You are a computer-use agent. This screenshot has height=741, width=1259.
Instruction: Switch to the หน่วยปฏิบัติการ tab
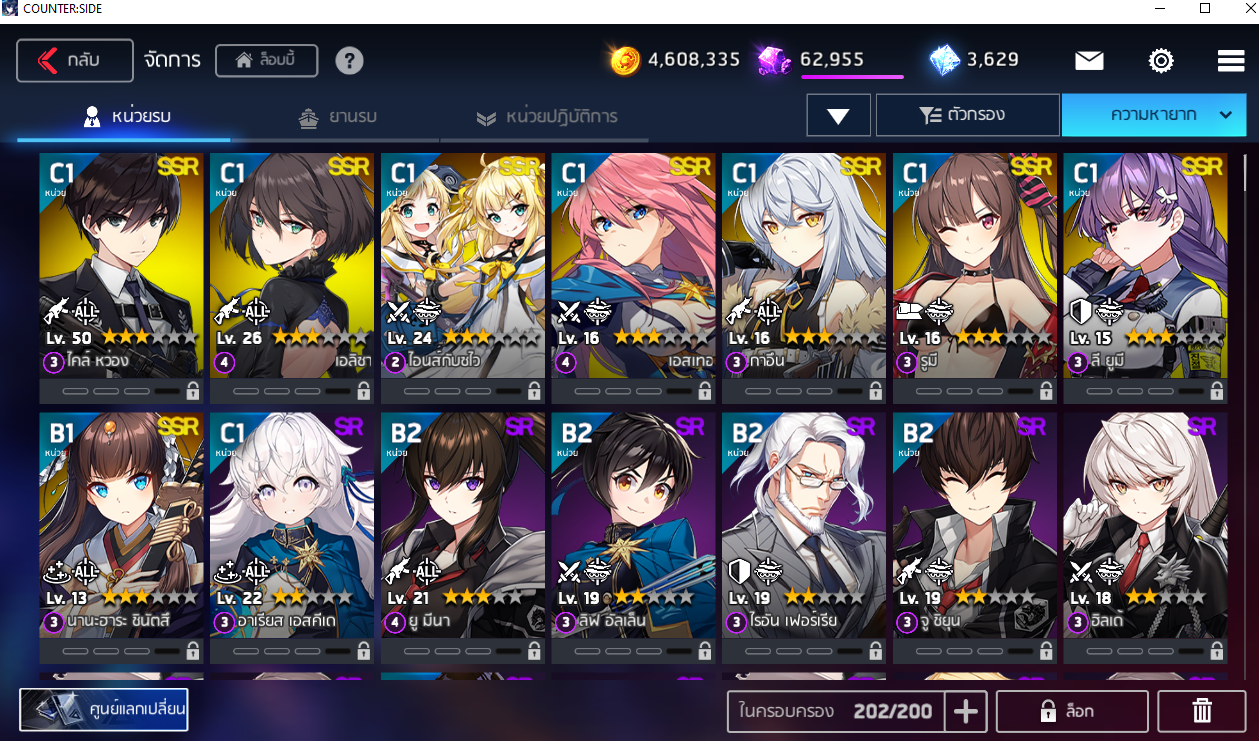pos(546,117)
